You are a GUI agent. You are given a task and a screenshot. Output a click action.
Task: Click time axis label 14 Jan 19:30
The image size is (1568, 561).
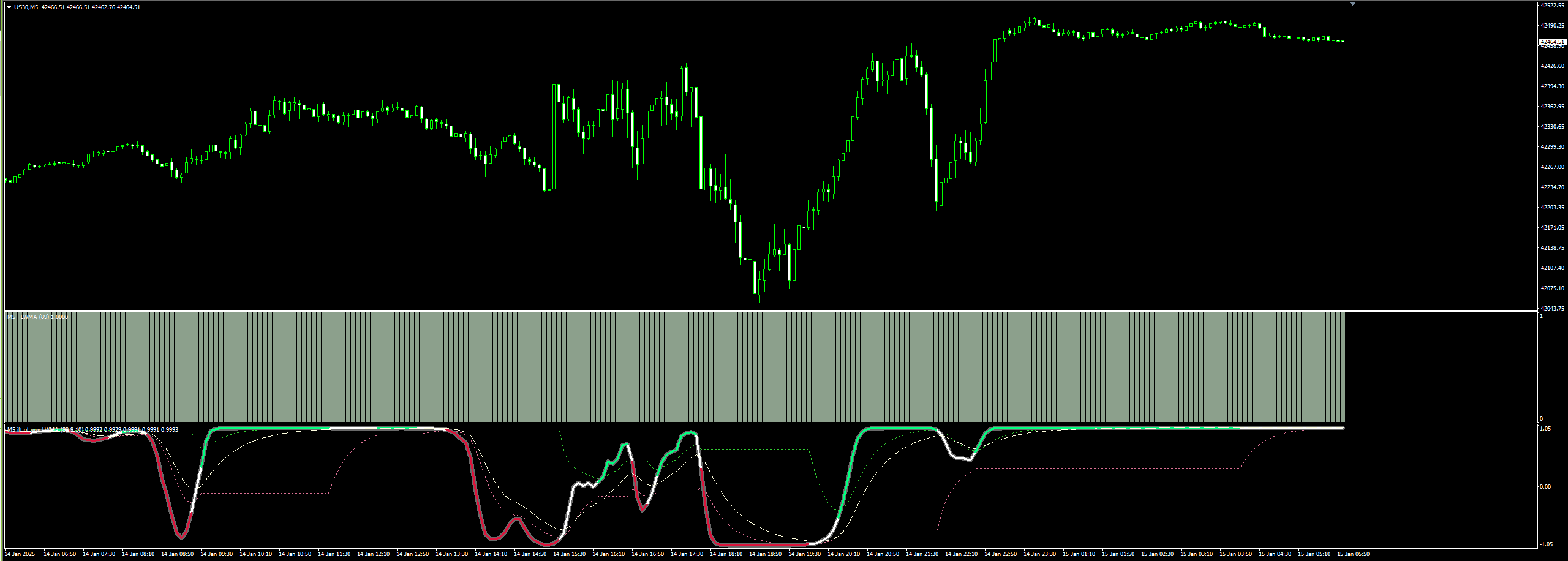[x=805, y=554]
